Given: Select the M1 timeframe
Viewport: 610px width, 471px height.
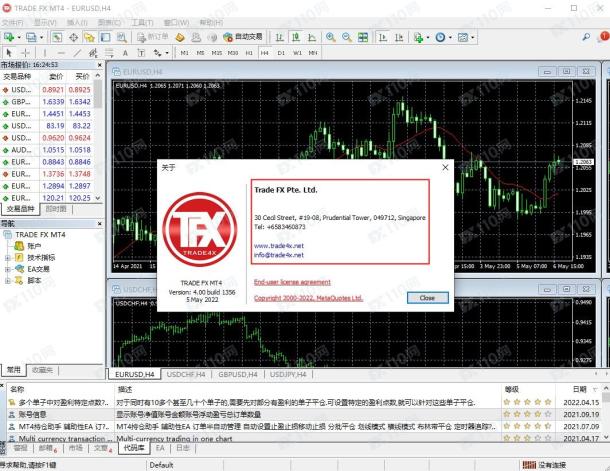Looking at the screenshot, I should [184, 53].
